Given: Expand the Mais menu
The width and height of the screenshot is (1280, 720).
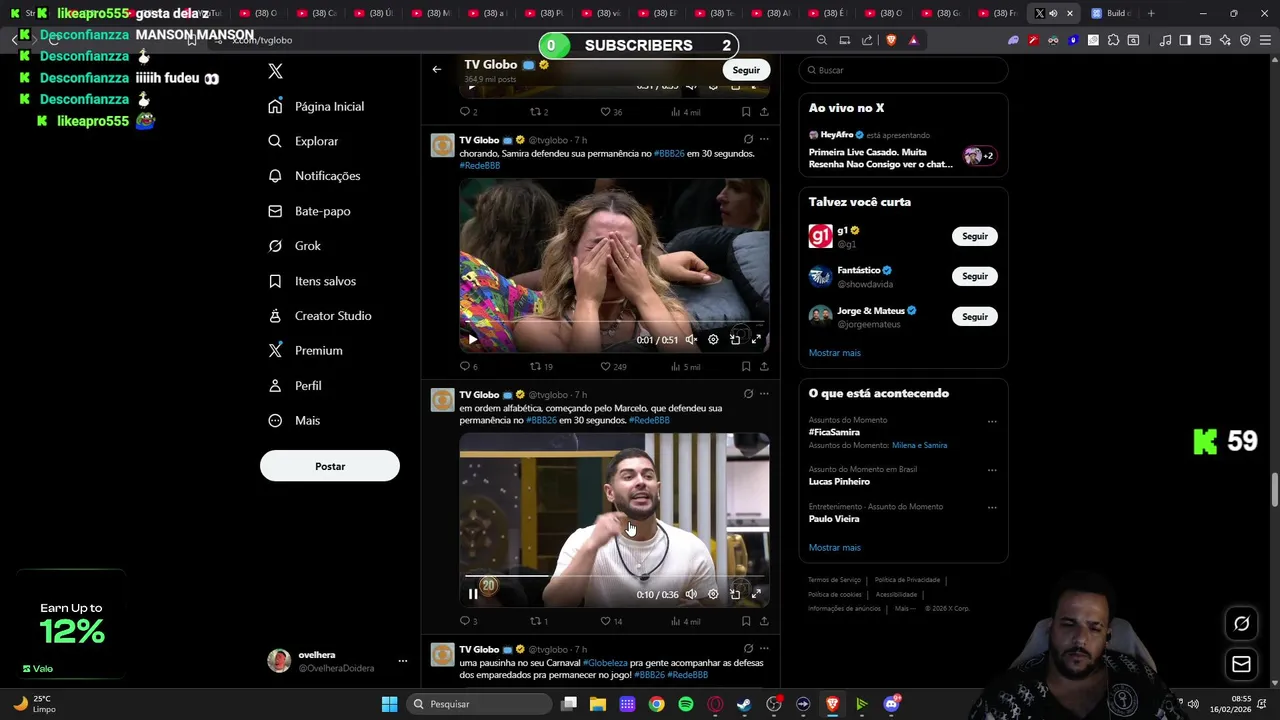Looking at the screenshot, I should [x=294, y=421].
